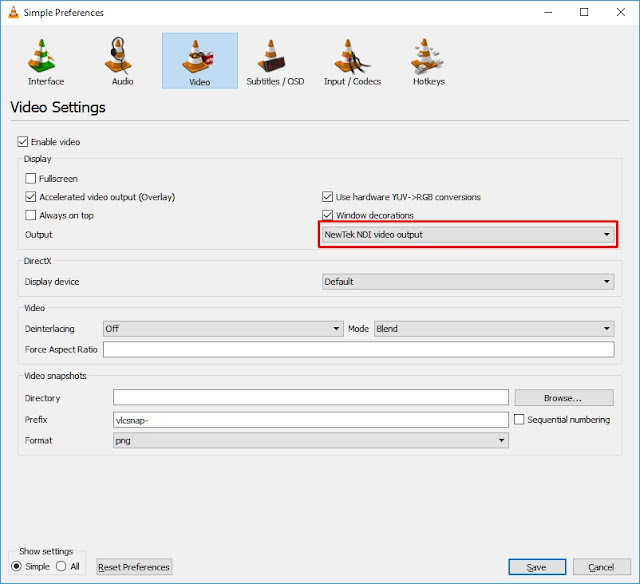The height and width of the screenshot is (584, 640).
Task: Open Input / Codecs preferences
Action: point(352,61)
